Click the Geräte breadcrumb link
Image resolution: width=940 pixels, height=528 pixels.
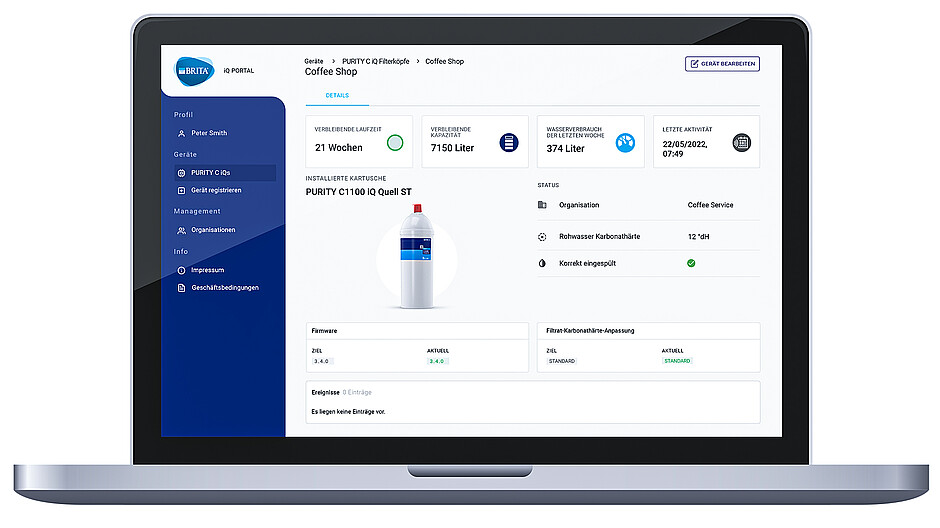[x=314, y=61]
